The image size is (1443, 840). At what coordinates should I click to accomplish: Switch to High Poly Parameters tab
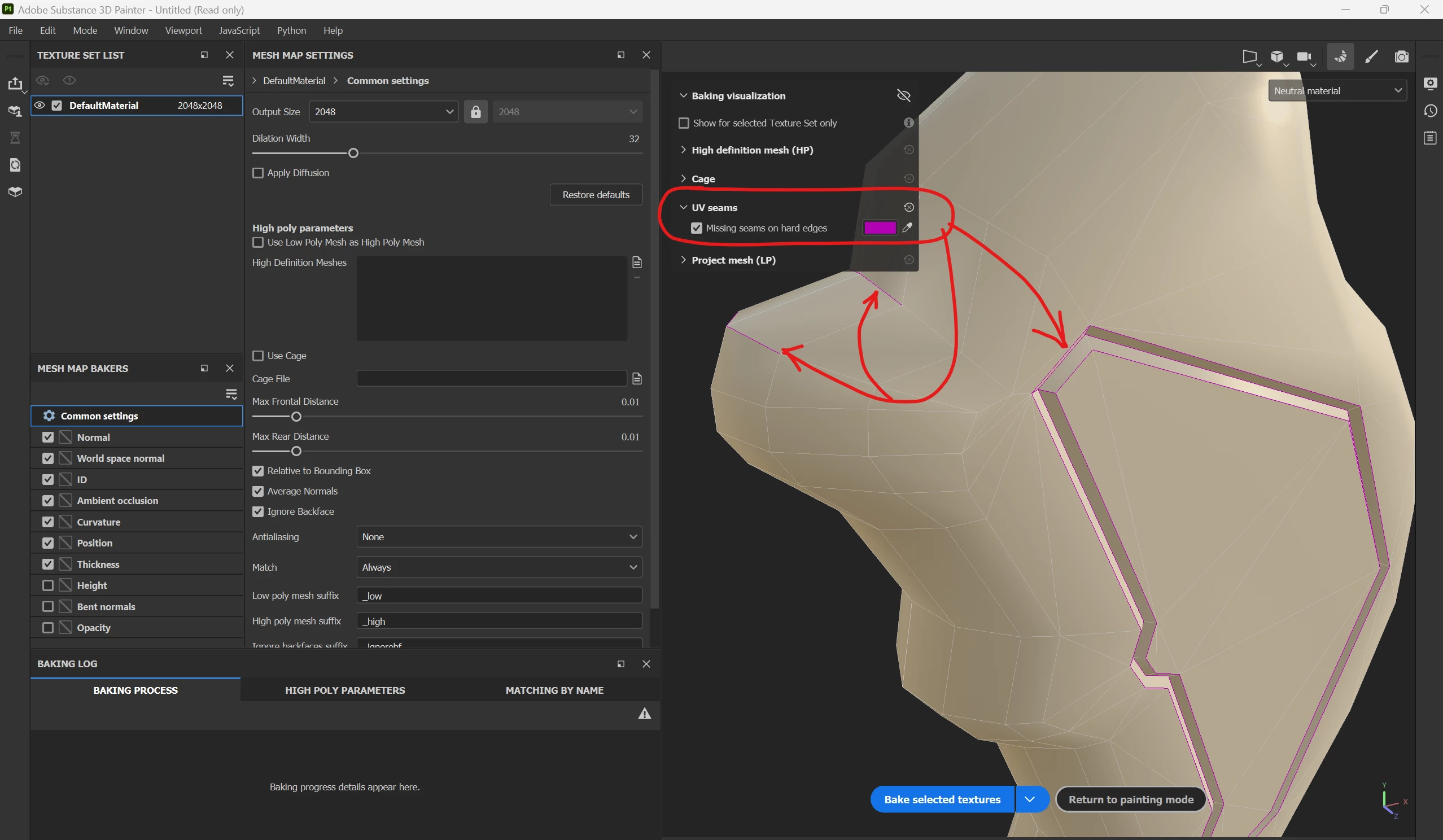coord(345,690)
